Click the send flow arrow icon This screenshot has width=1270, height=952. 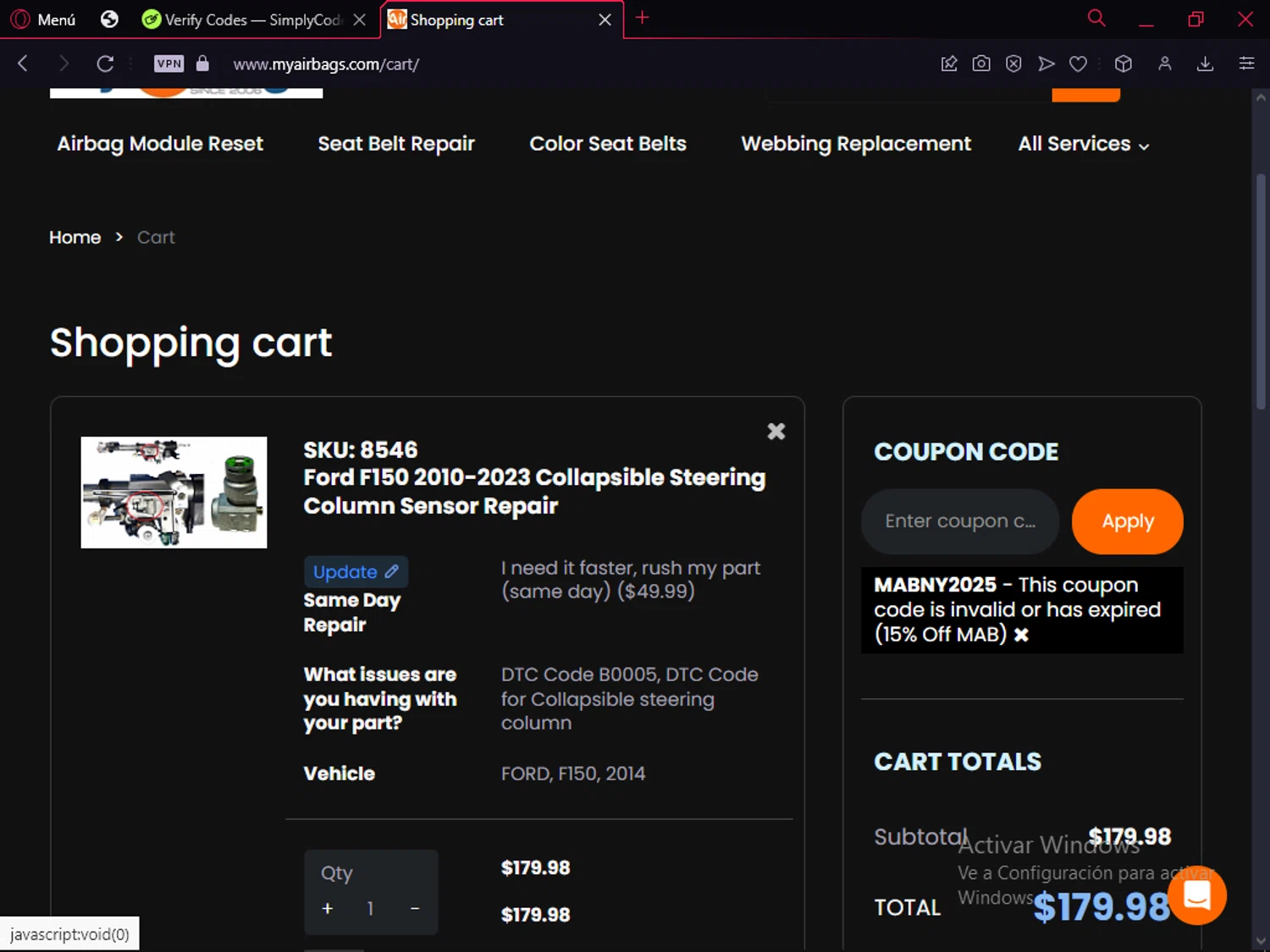tap(1046, 63)
